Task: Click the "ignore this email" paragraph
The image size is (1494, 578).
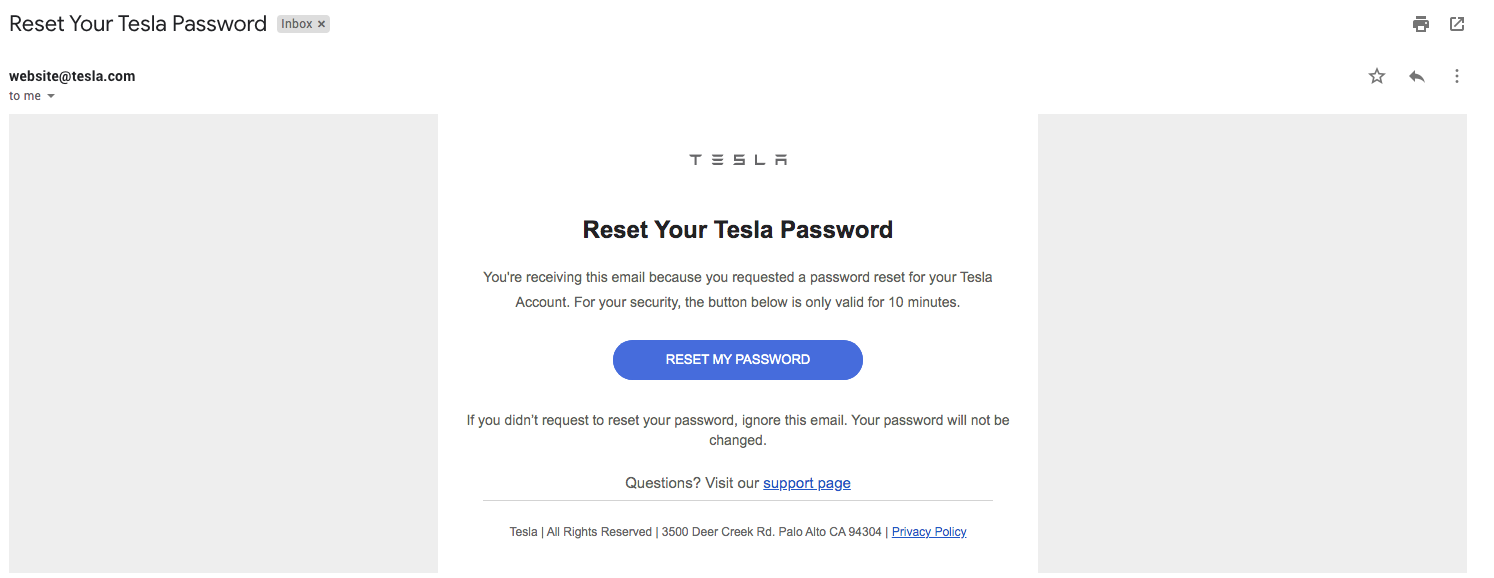Action: click(x=738, y=430)
